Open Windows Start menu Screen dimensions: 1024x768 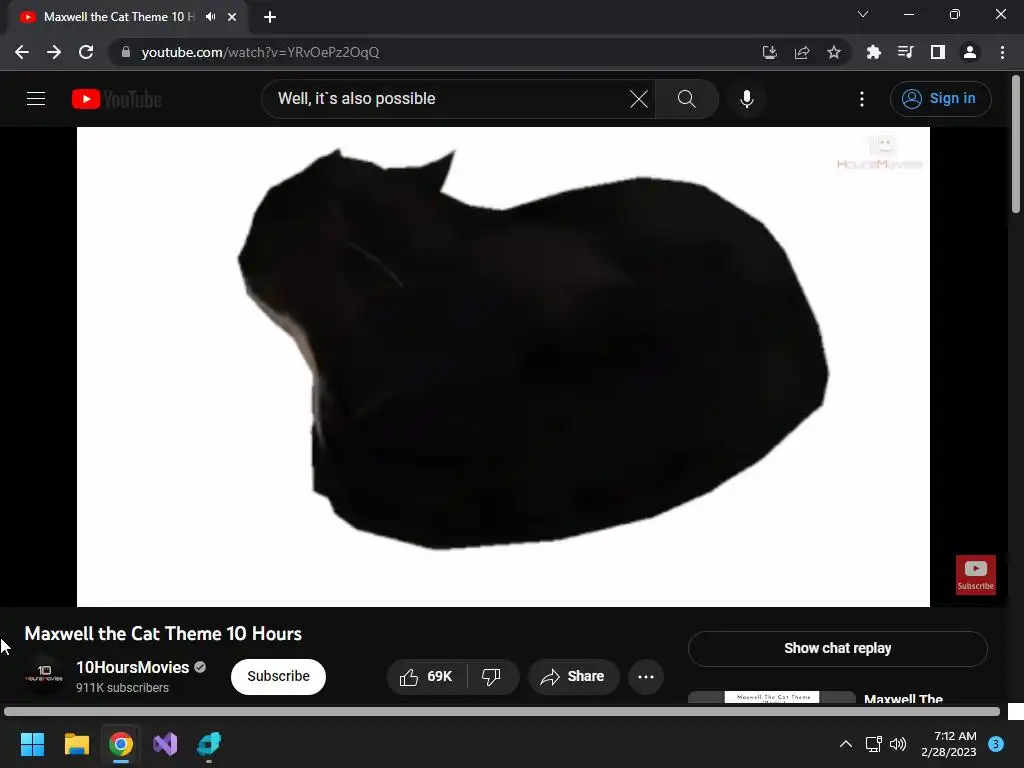tap(32, 744)
